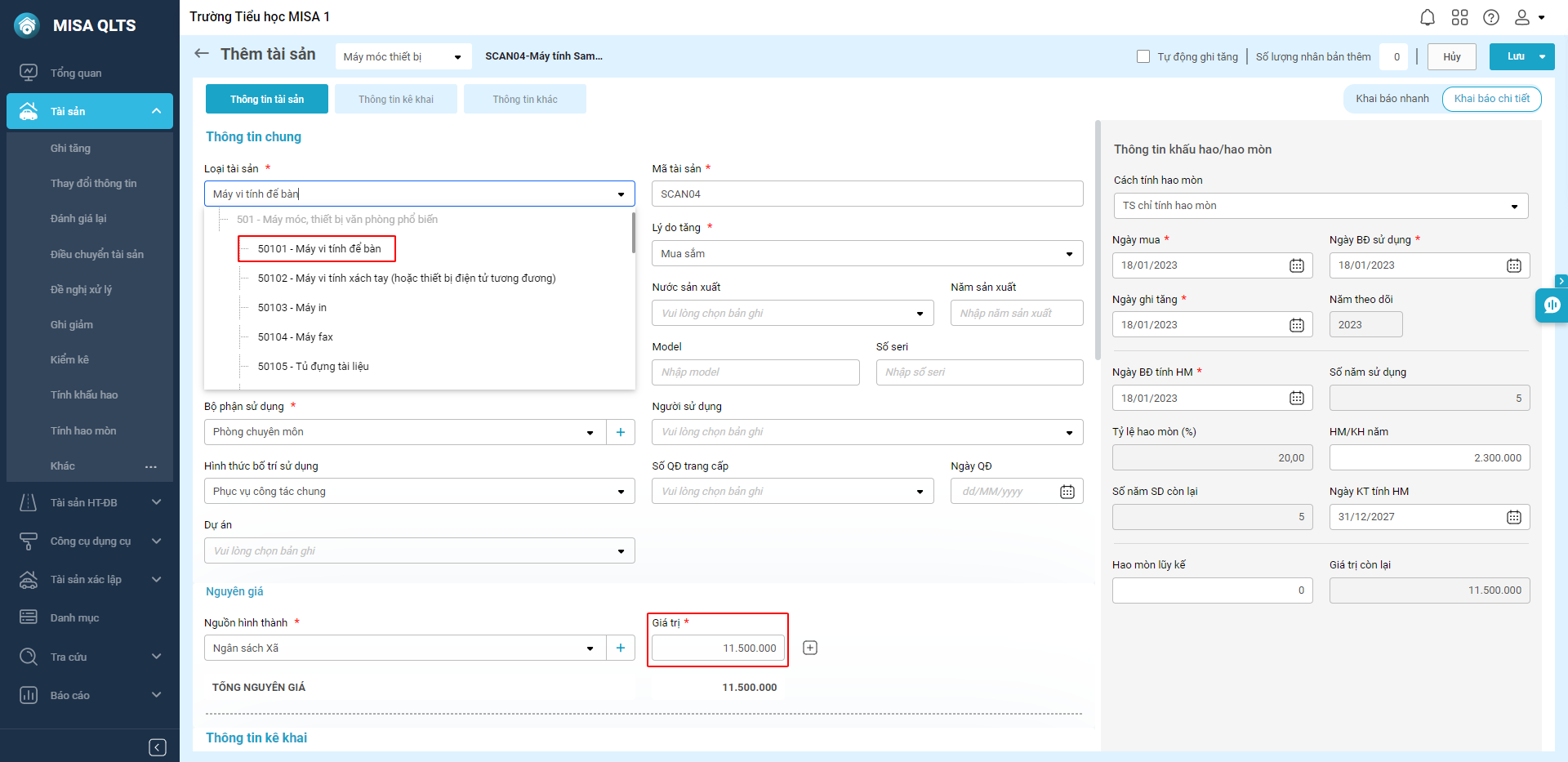Click the notification bell icon
This screenshot has width=1568, height=762.
(x=1427, y=17)
